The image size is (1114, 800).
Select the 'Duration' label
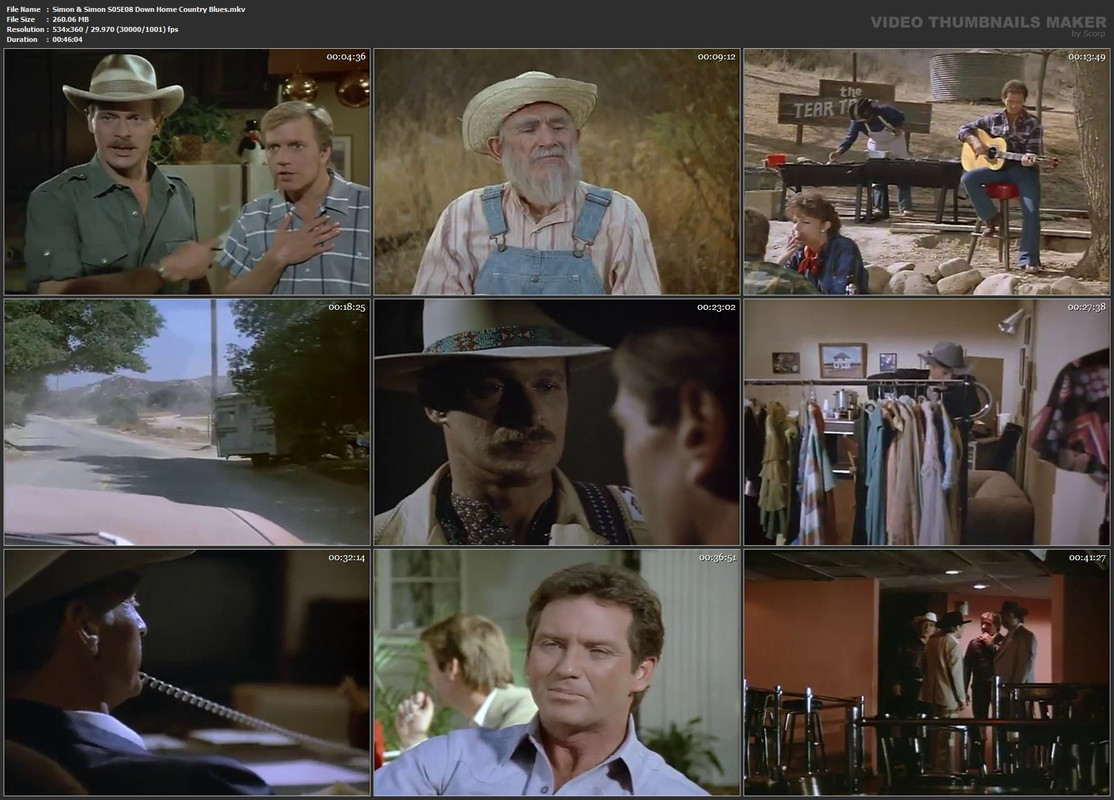pos(22,39)
